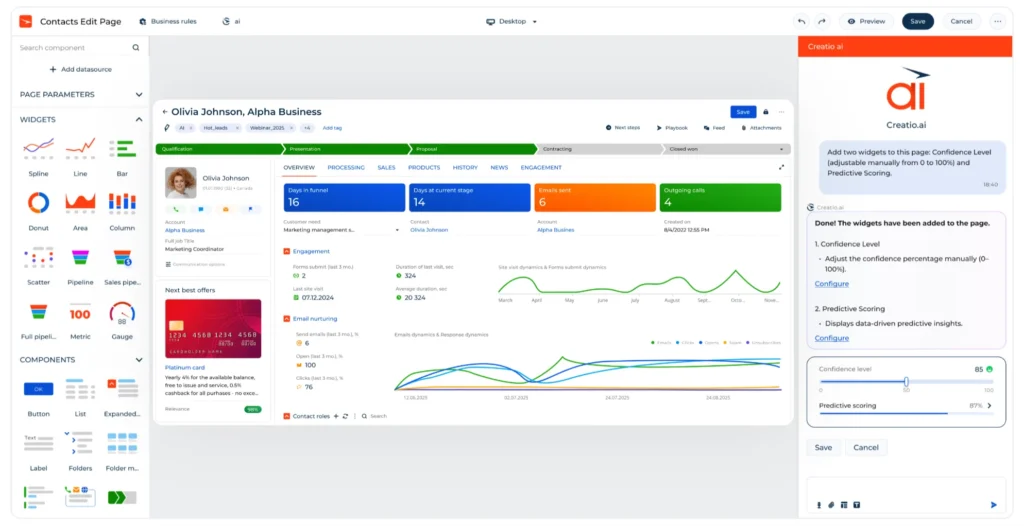Toggle the Components section chevron
The width and height of the screenshot is (1024, 526).
[138, 360]
